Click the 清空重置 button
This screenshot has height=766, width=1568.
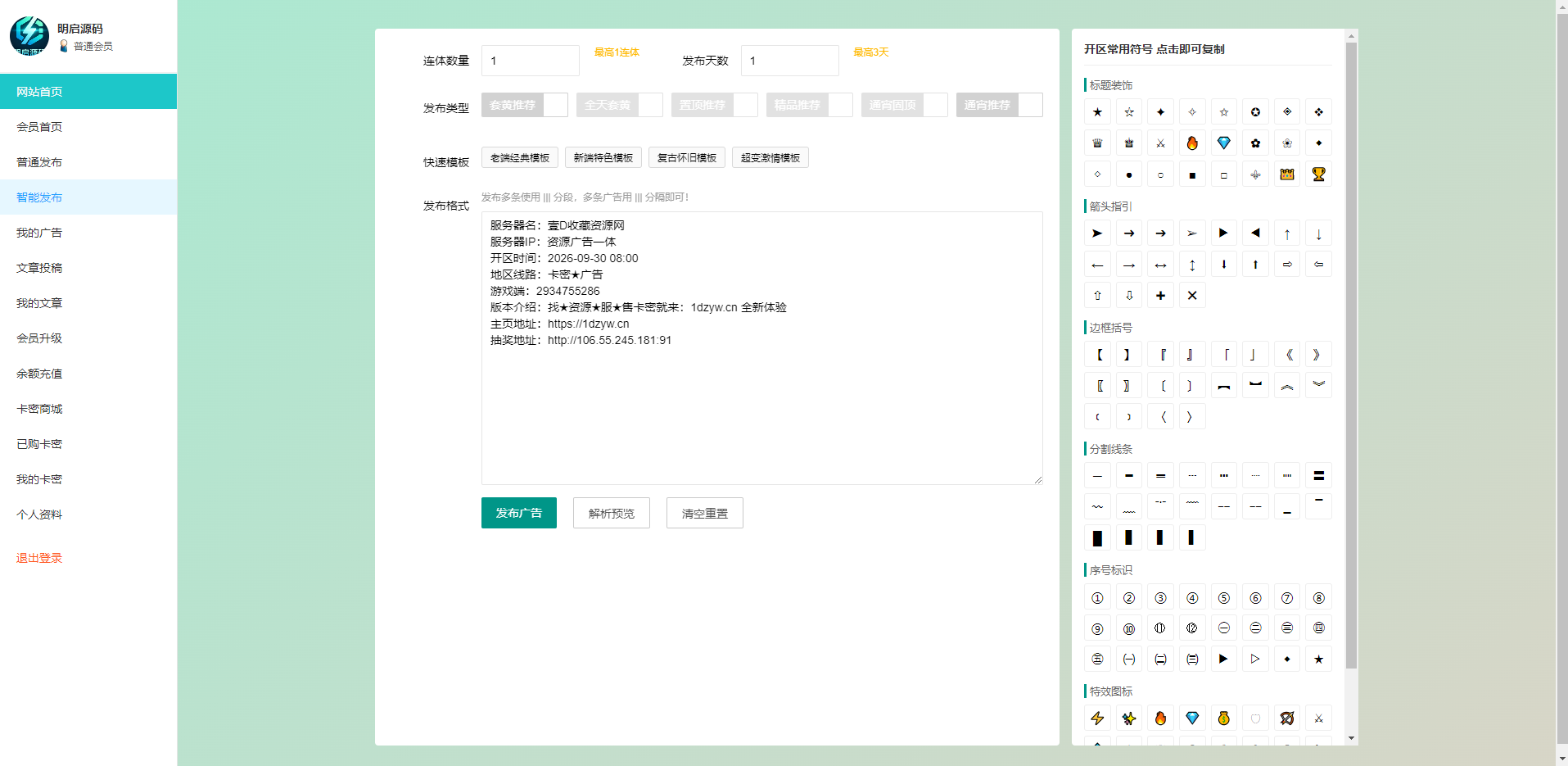click(x=705, y=513)
